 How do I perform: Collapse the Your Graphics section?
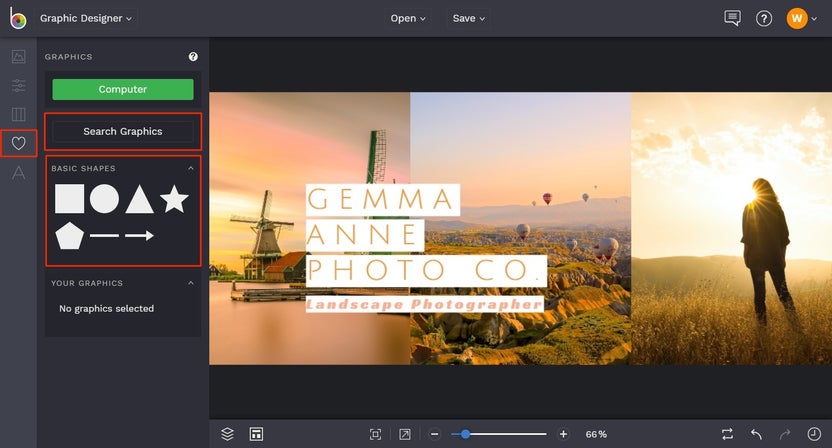191,284
